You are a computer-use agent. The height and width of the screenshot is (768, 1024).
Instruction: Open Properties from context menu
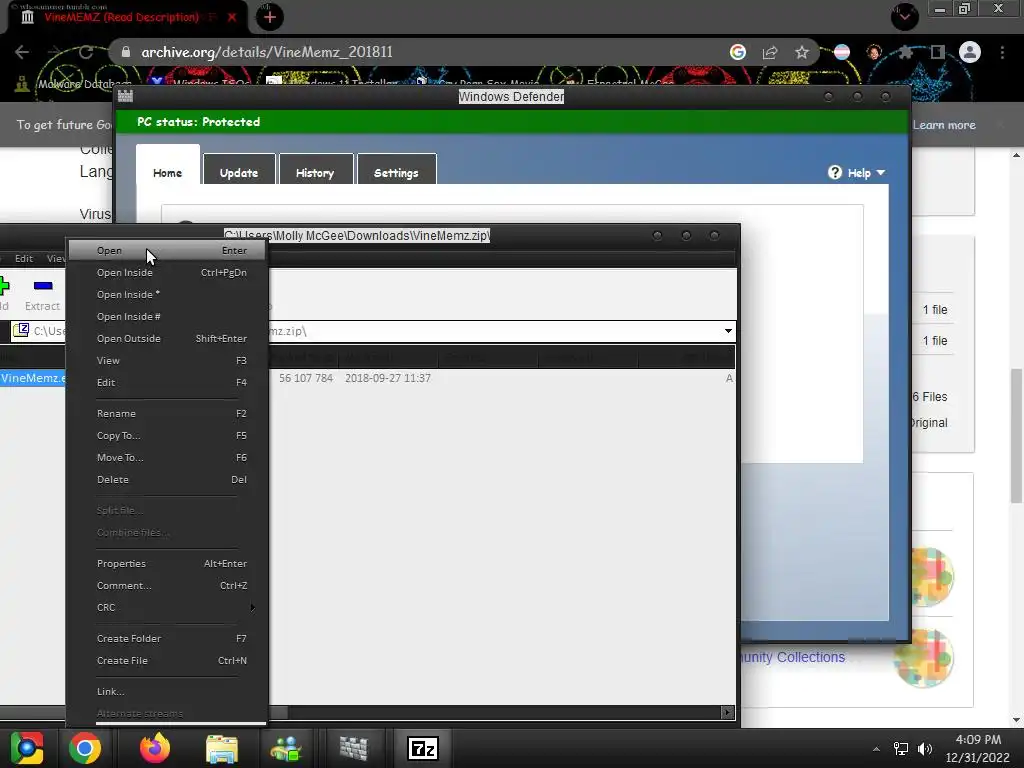(x=167, y=564)
